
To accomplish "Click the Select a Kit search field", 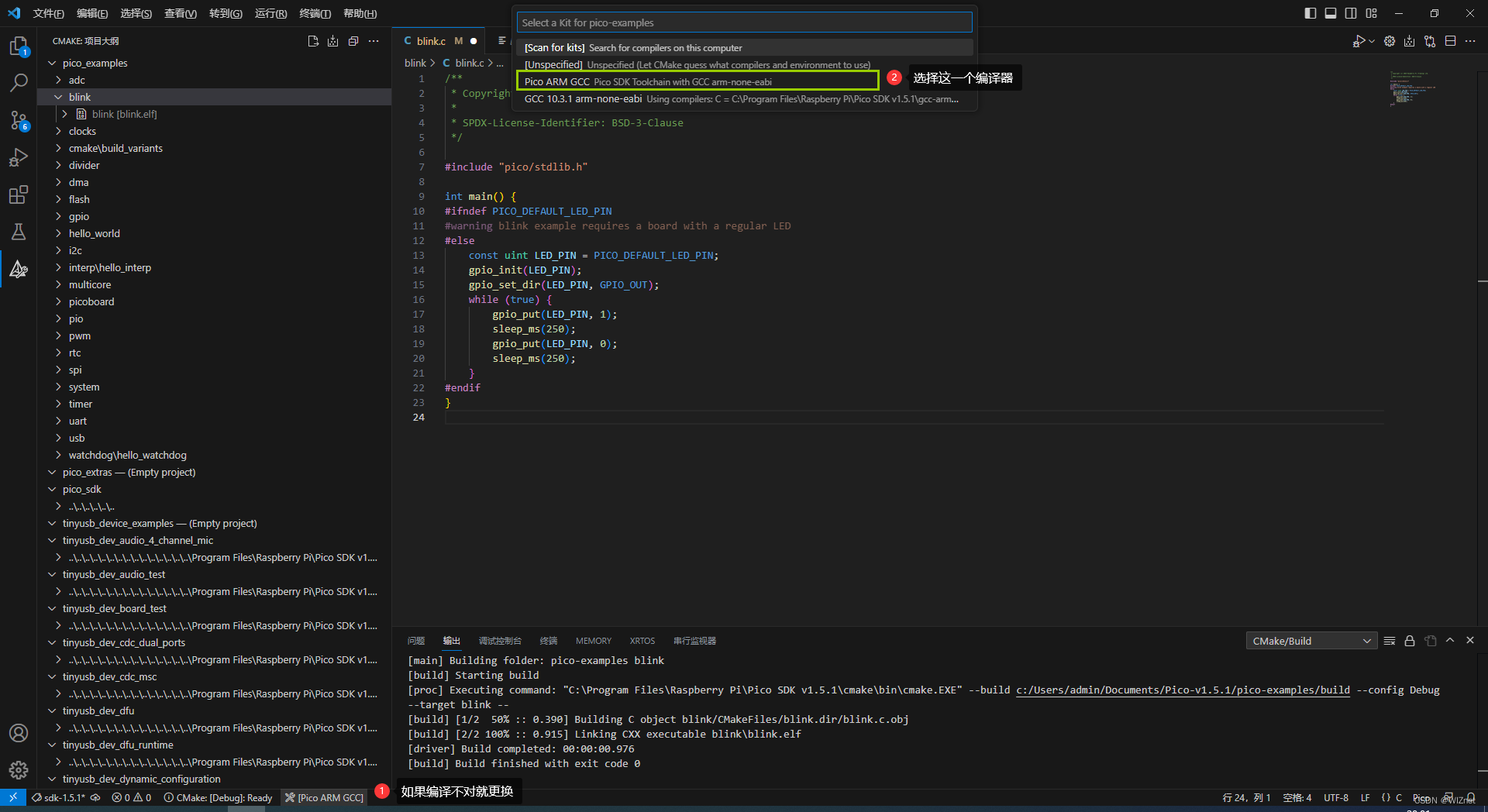I will pyautogui.click(x=744, y=22).
